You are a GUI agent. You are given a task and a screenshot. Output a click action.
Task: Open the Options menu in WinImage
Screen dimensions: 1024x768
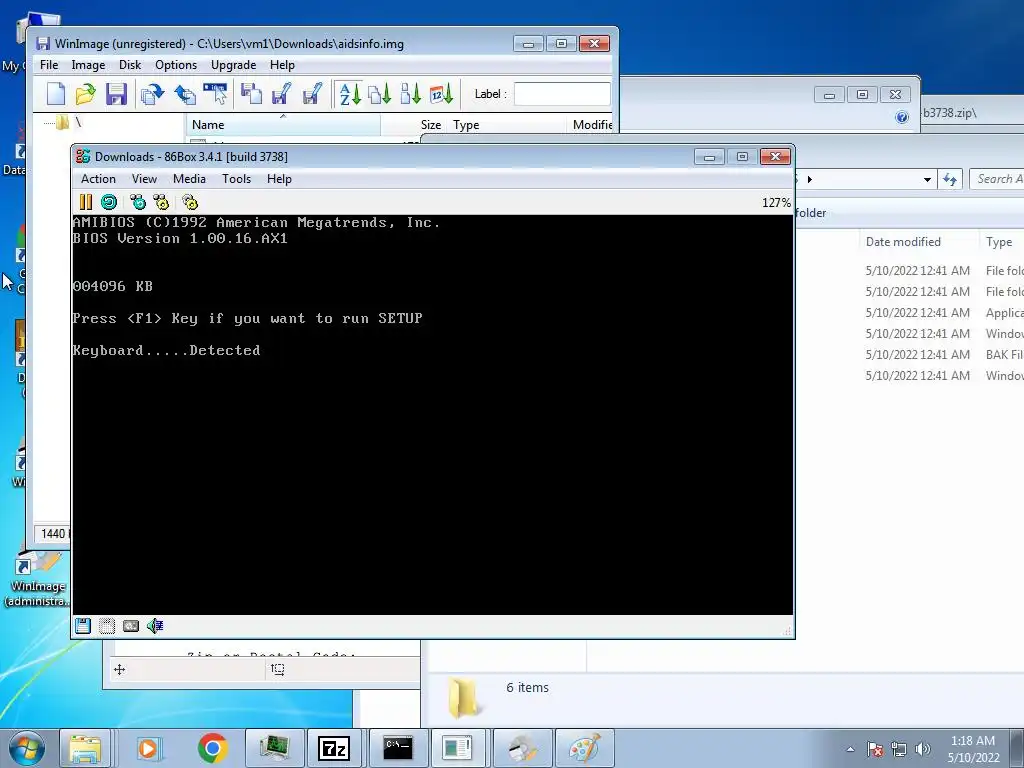pyautogui.click(x=176, y=65)
